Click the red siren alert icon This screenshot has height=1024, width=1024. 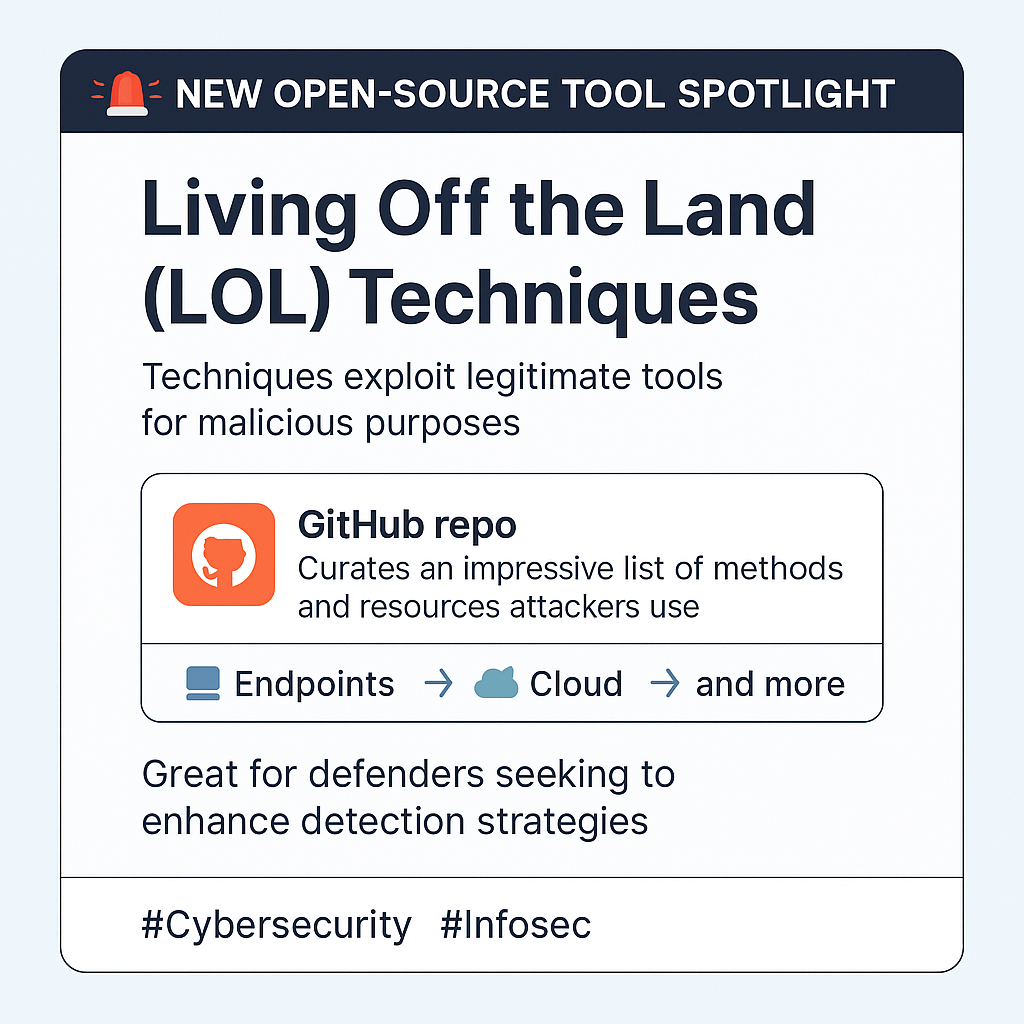tap(127, 93)
